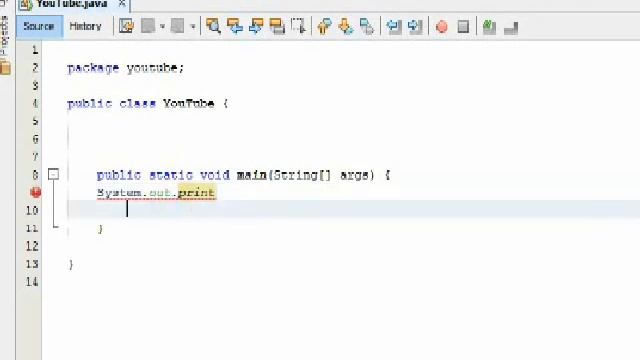Click the second greyed forward navigation icon

tap(178, 27)
